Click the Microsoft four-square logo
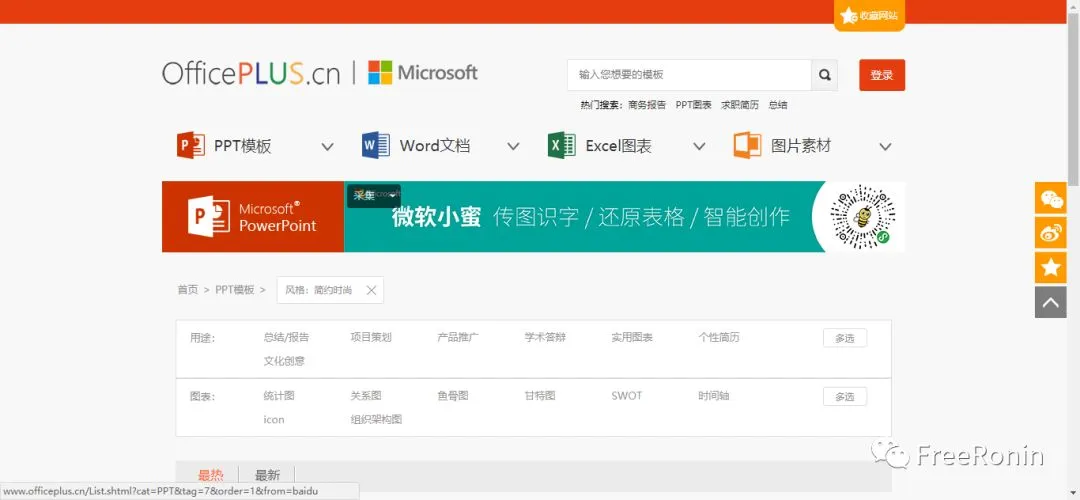Viewport: 1080px width, 500px height. click(380, 72)
